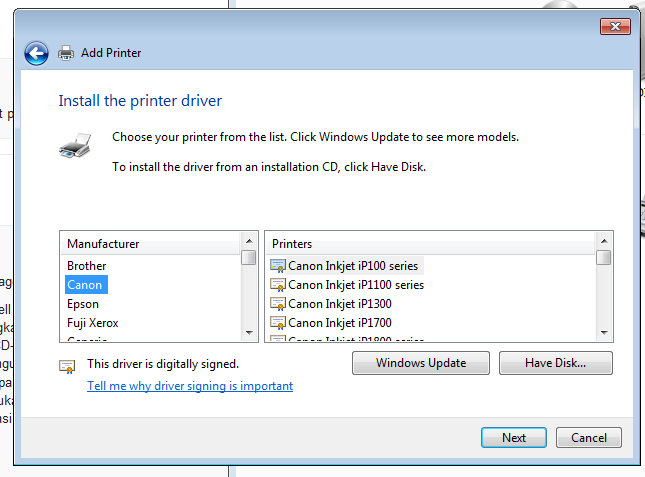Open the driver signing importance link

coord(190,386)
